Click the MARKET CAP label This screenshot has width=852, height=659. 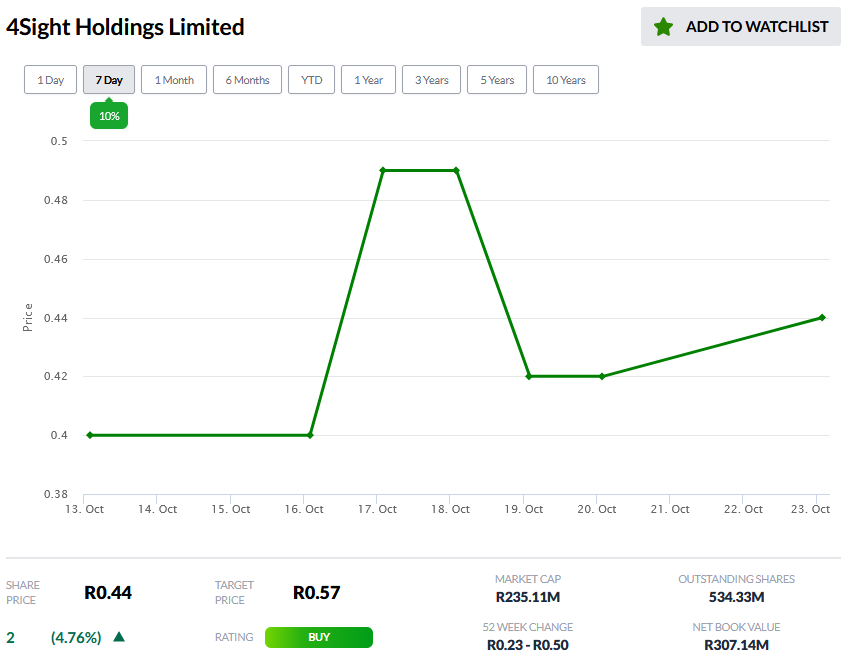(x=528, y=579)
